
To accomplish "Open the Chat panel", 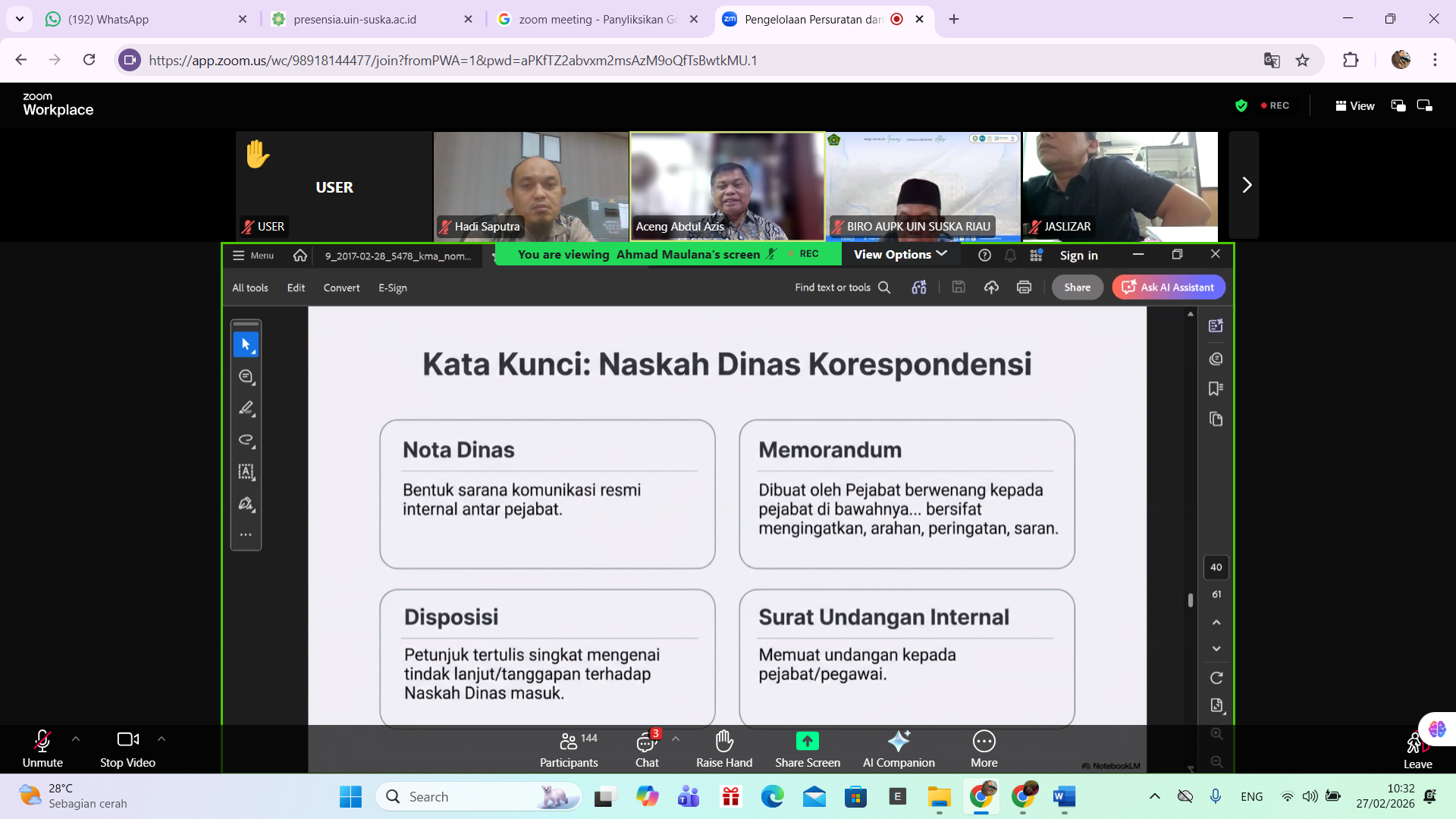I will [x=647, y=748].
